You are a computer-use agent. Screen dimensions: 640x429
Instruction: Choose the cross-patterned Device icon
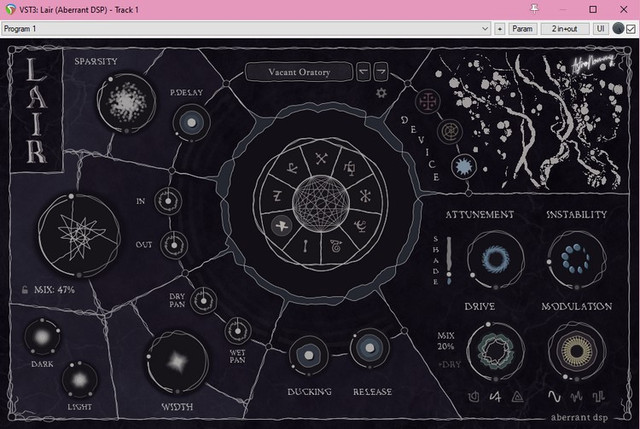pos(427,102)
